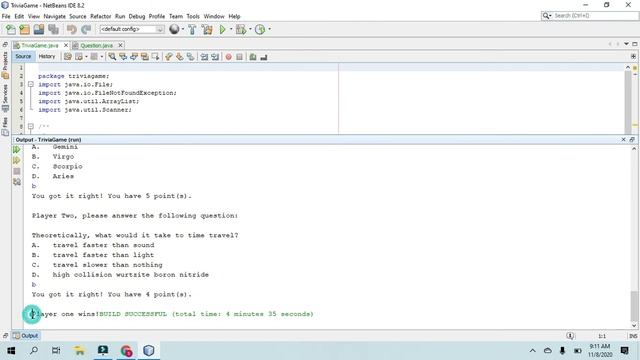Close the Question.java tab
640x360 pixels.
120,45
